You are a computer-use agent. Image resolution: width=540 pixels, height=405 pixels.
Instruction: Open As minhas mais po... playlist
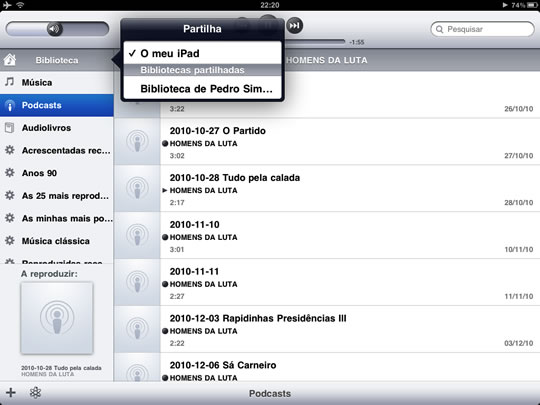pos(57,218)
